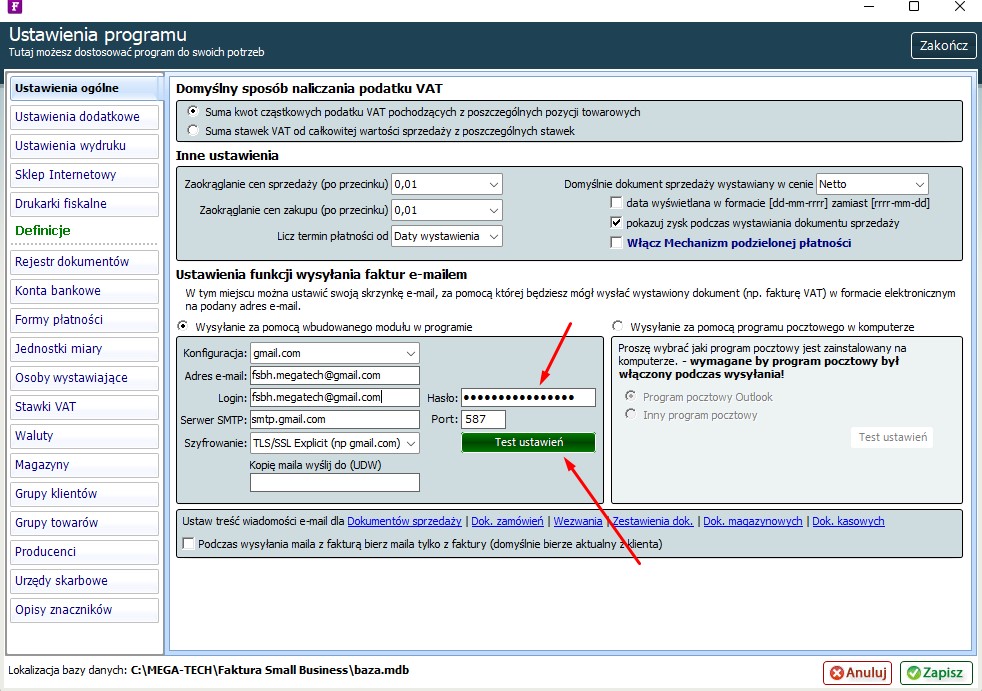Uncheck 'pokazuj zysk podczas wystawiania' checkbox
Viewport: 982px width, 691px height.
click(x=616, y=222)
